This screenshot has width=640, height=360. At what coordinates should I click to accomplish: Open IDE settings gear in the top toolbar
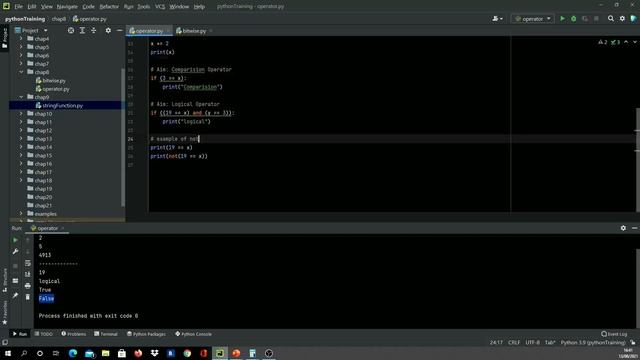click(x=622, y=19)
